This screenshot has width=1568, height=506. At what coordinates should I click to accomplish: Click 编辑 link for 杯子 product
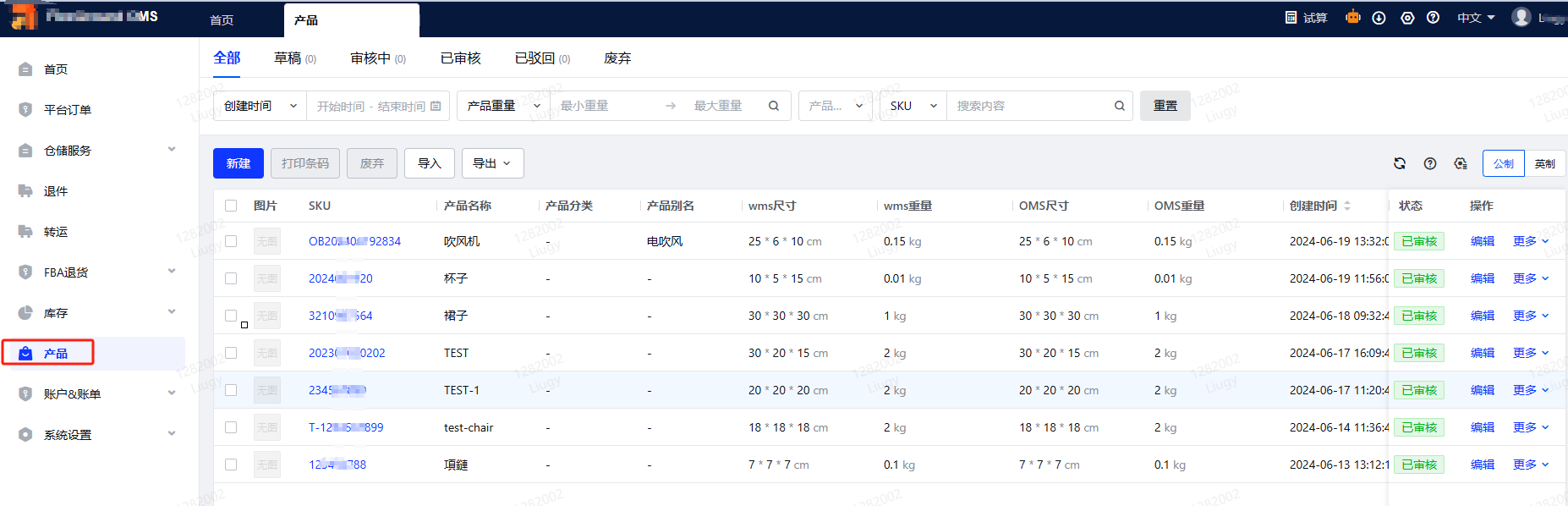(1482, 278)
